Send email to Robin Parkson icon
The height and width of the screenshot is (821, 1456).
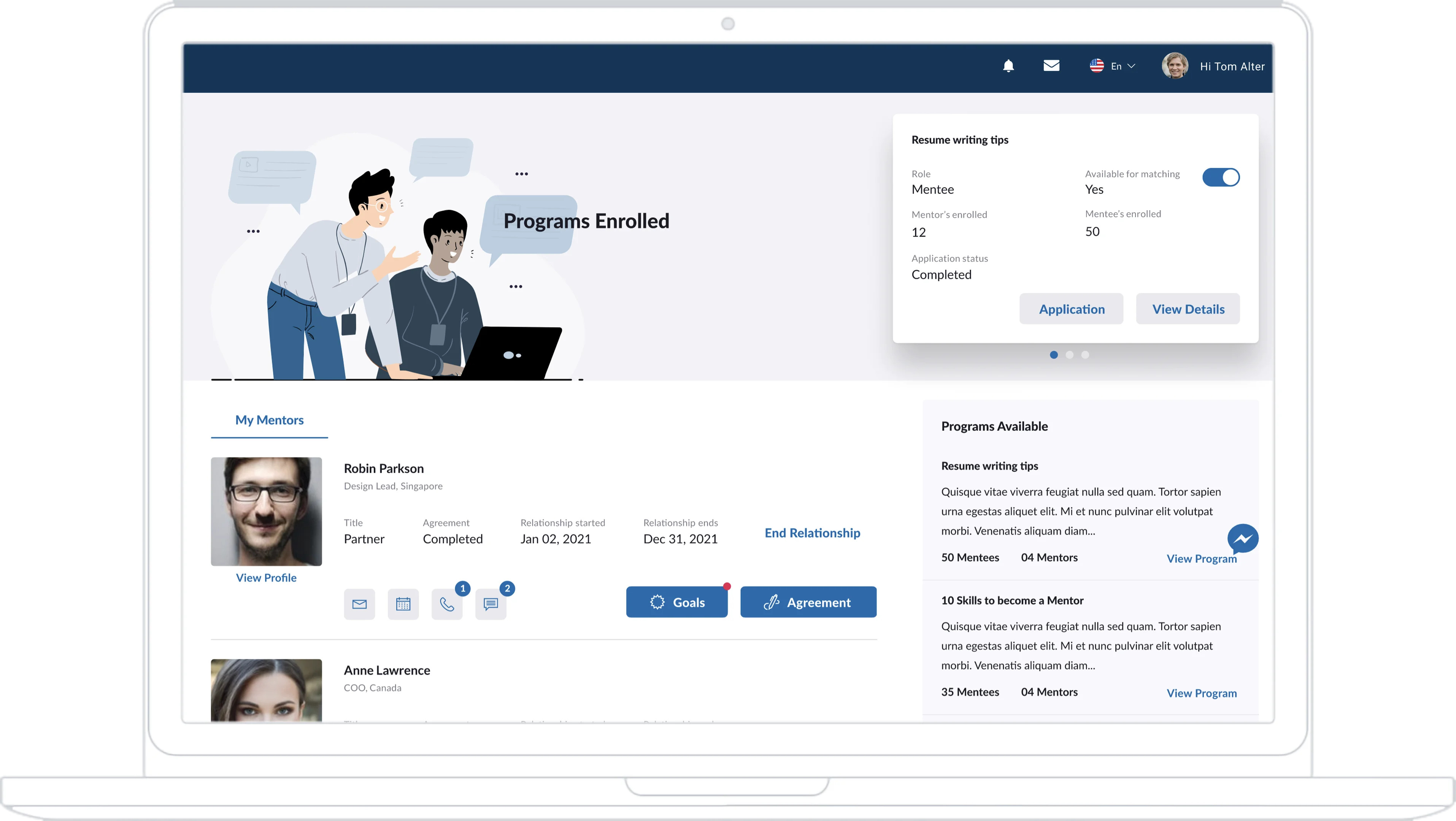coord(359,604)
